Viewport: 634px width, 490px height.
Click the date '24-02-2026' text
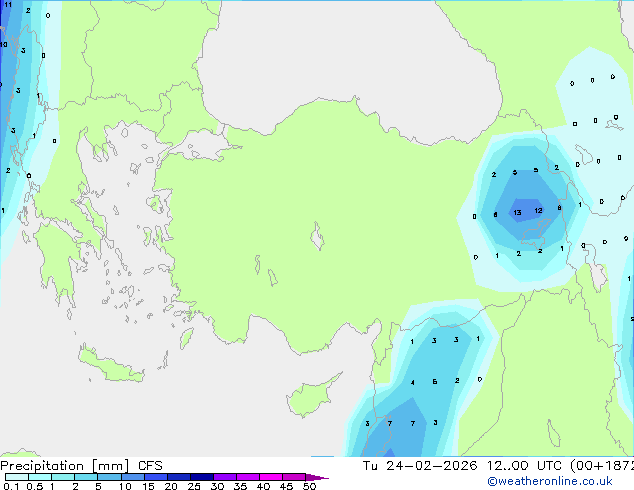[431, 466]
